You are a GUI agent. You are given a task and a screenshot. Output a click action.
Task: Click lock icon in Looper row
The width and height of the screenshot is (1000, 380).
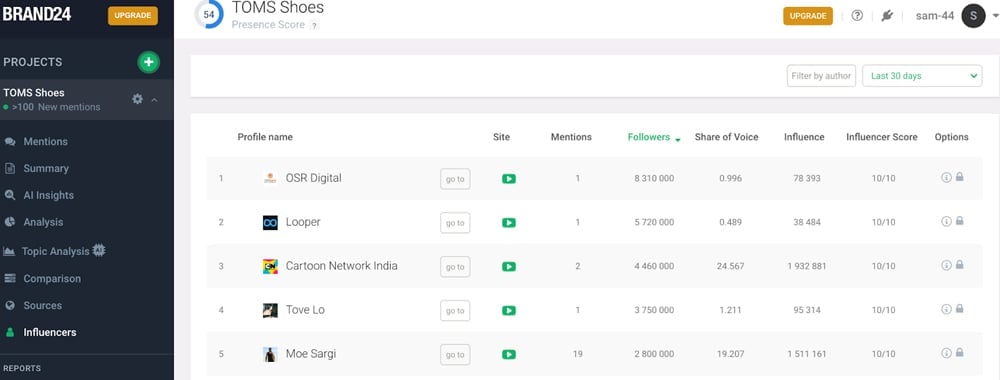pos(959,221)
